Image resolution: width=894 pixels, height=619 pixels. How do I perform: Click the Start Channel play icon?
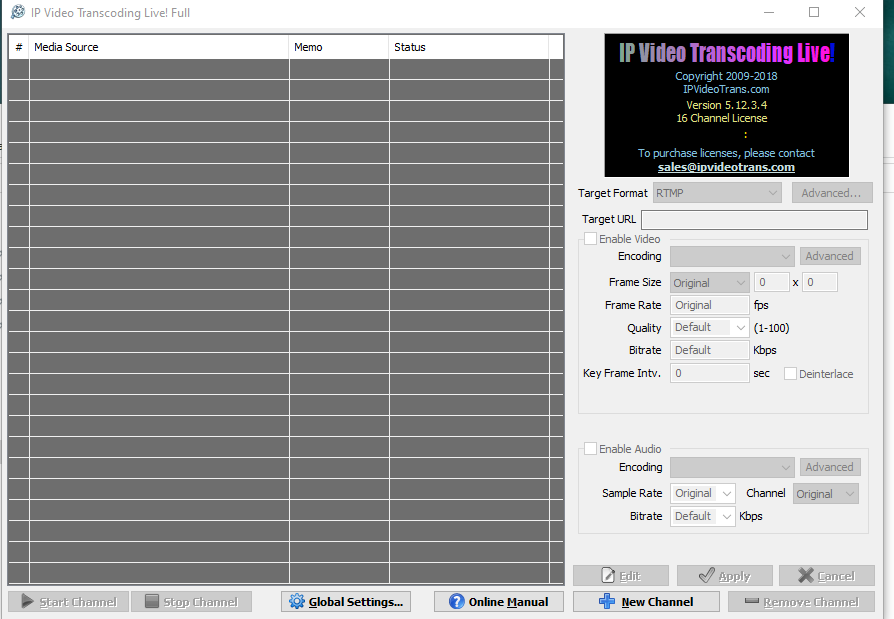(26, 602)
